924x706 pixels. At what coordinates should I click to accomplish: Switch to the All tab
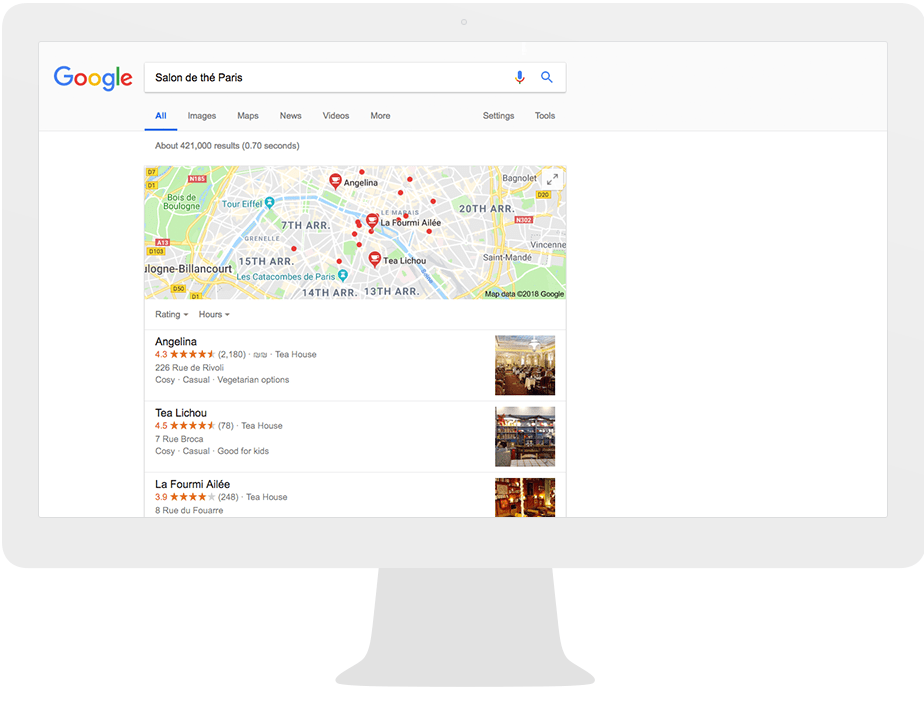(x=161, y=116)
